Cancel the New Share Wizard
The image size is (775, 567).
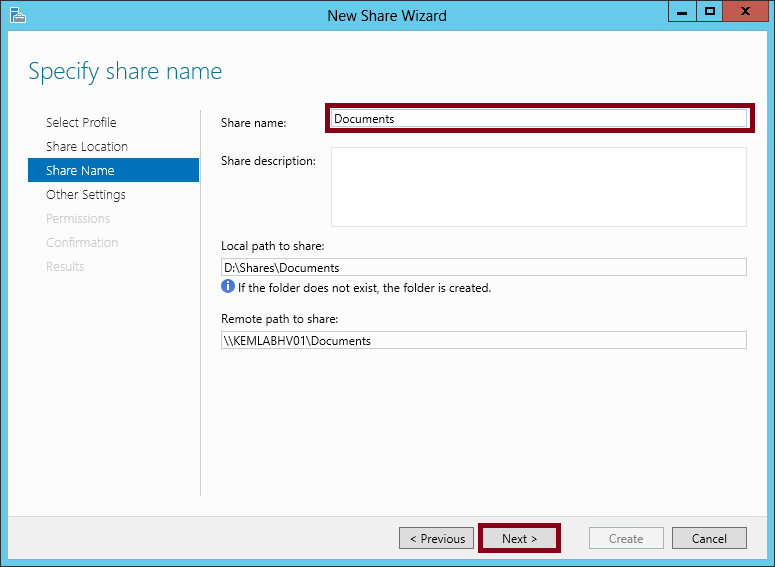[x=709, y=538]
